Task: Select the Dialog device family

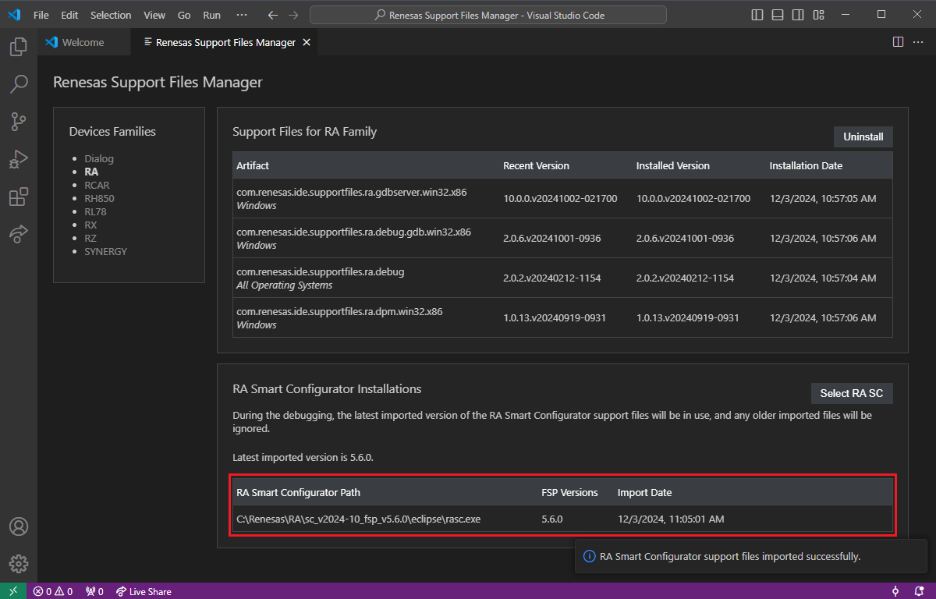Action: [98, 158]
